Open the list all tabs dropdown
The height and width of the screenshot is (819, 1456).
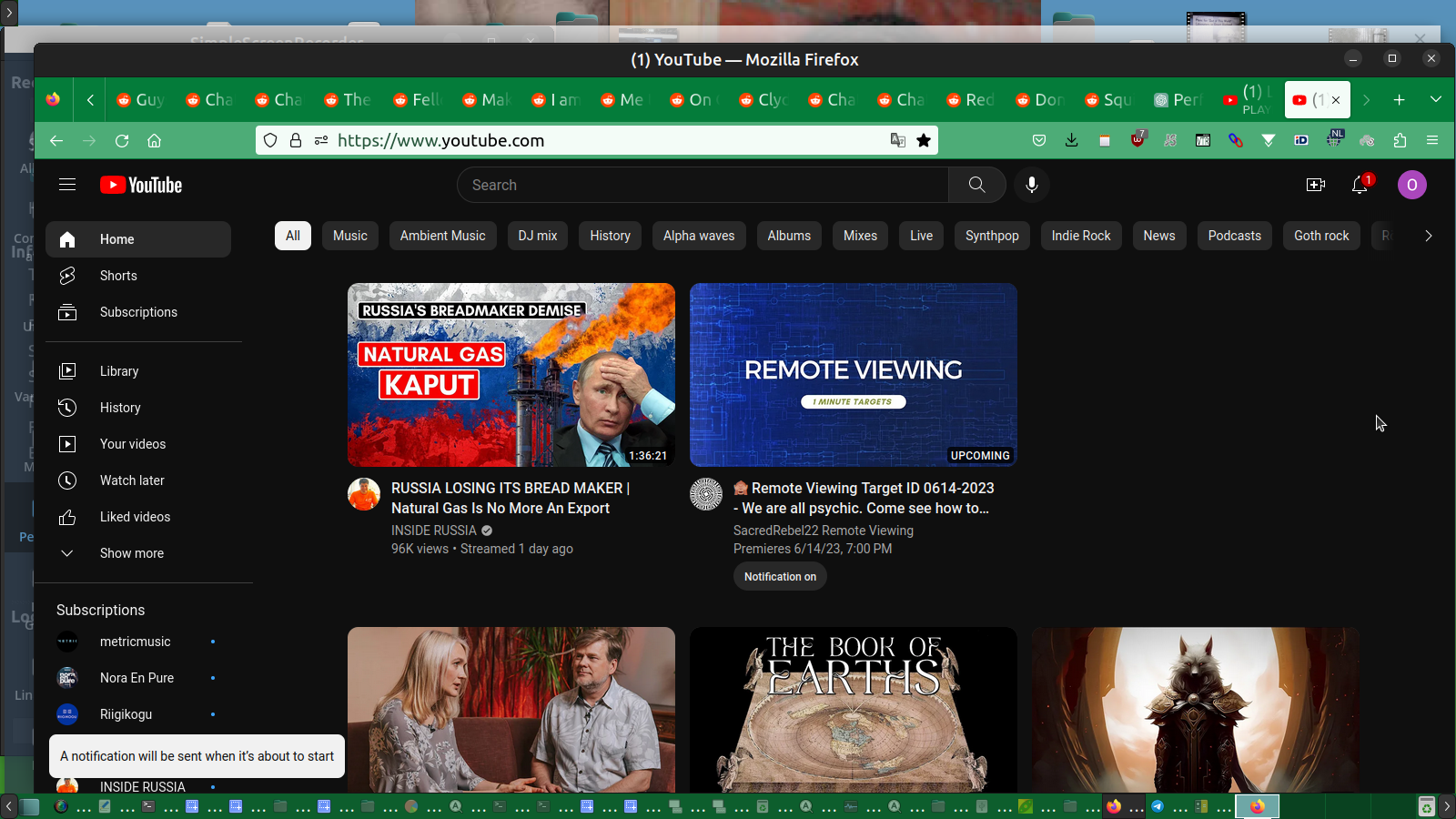pos(1436,100)
